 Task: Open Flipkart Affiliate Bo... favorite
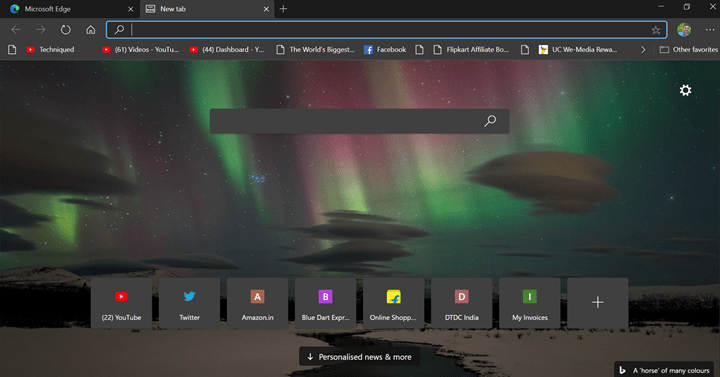471,50
